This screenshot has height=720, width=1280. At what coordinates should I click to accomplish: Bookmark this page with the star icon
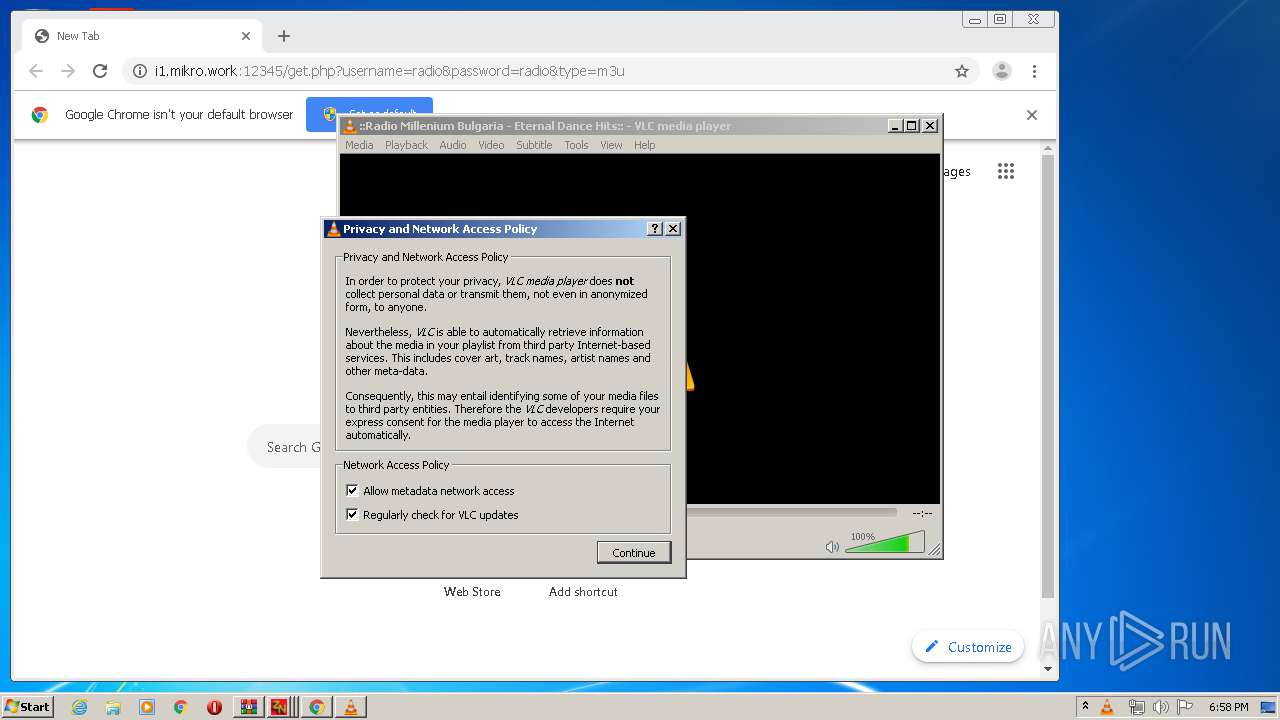(x=962, y=71)
